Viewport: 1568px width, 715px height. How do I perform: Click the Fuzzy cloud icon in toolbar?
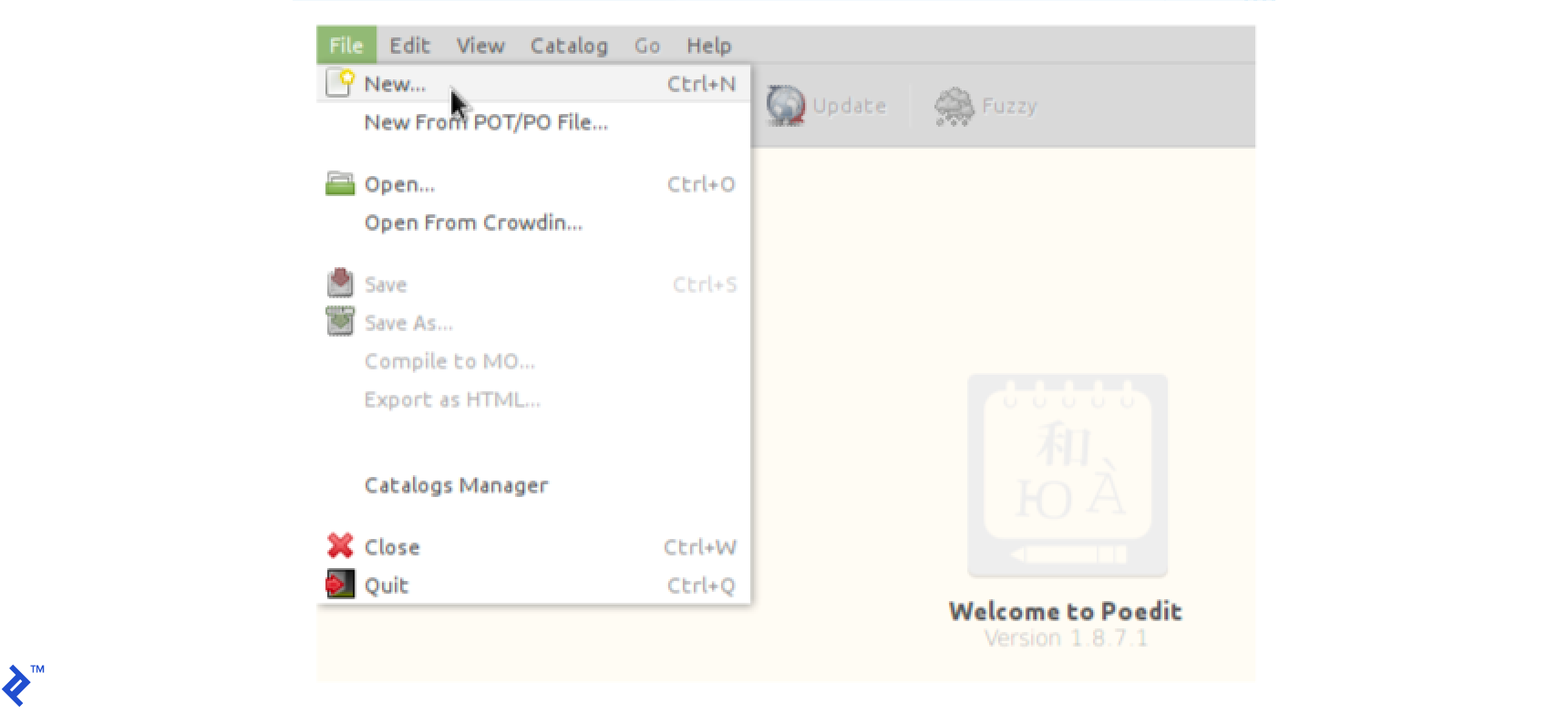click(x=954, y=106)
